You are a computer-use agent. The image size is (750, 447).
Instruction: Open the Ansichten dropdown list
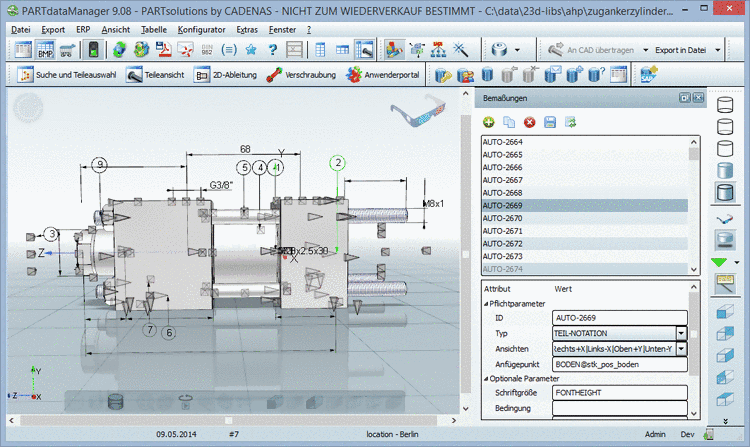click(x=681, y=349)
